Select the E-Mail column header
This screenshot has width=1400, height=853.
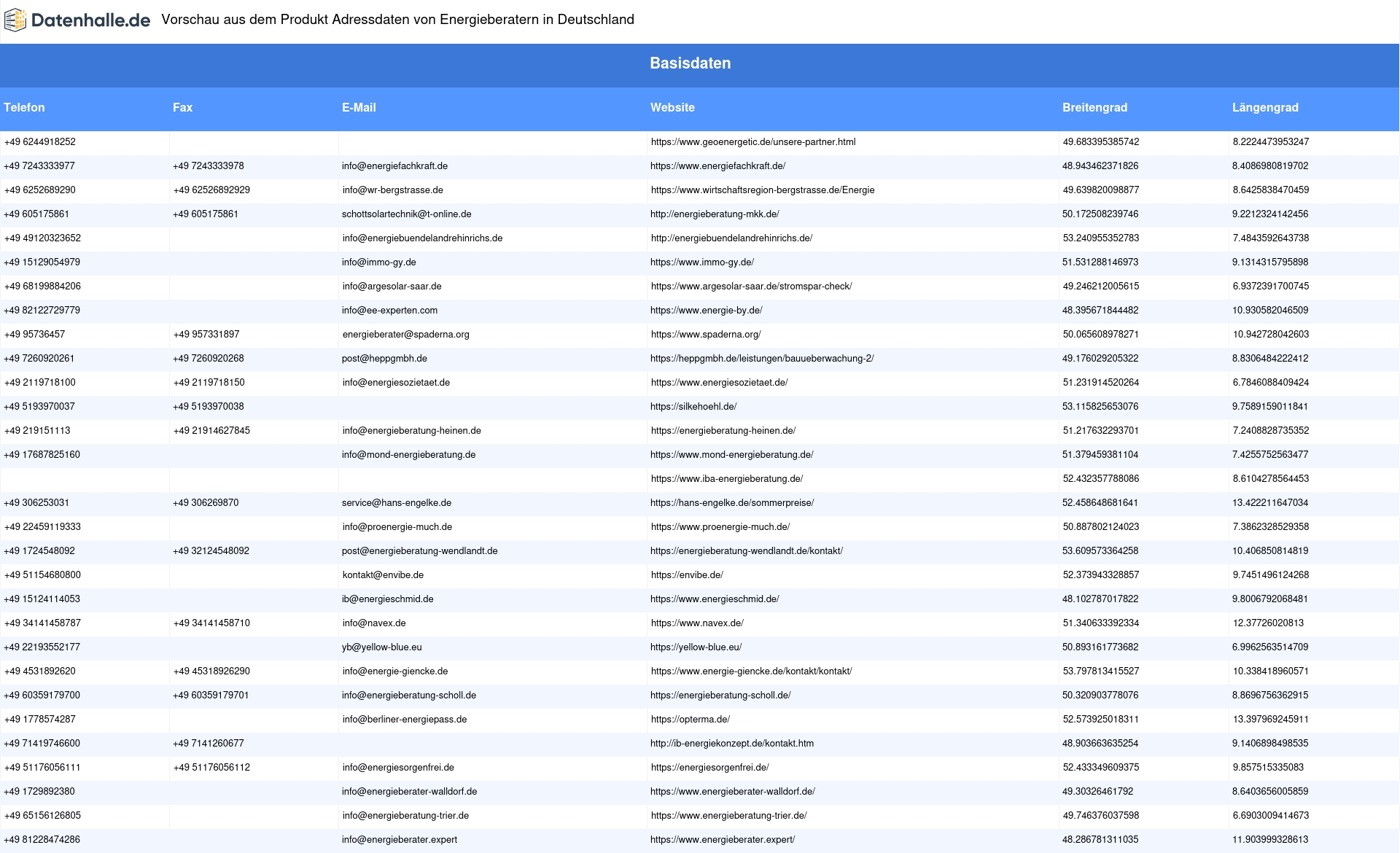pos(359,108)
